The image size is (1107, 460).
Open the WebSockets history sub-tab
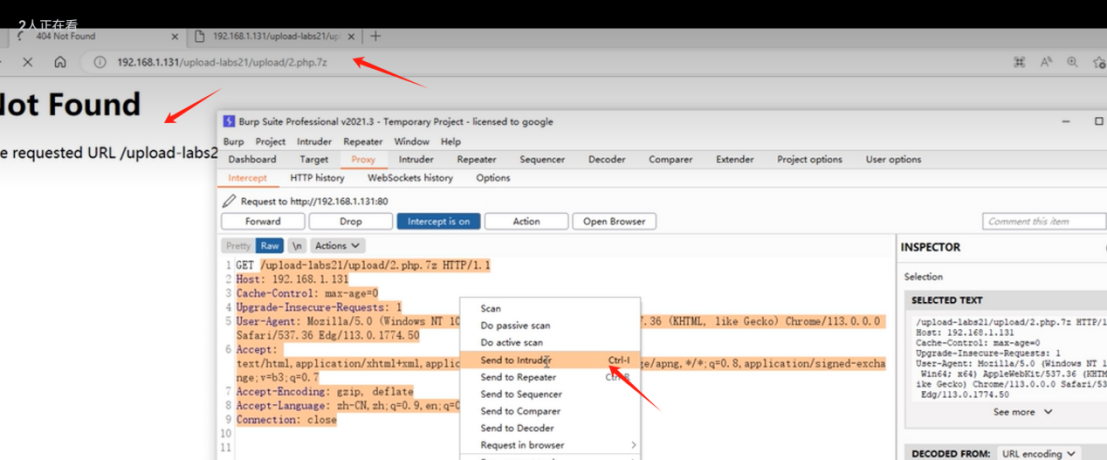click(410, 178)
